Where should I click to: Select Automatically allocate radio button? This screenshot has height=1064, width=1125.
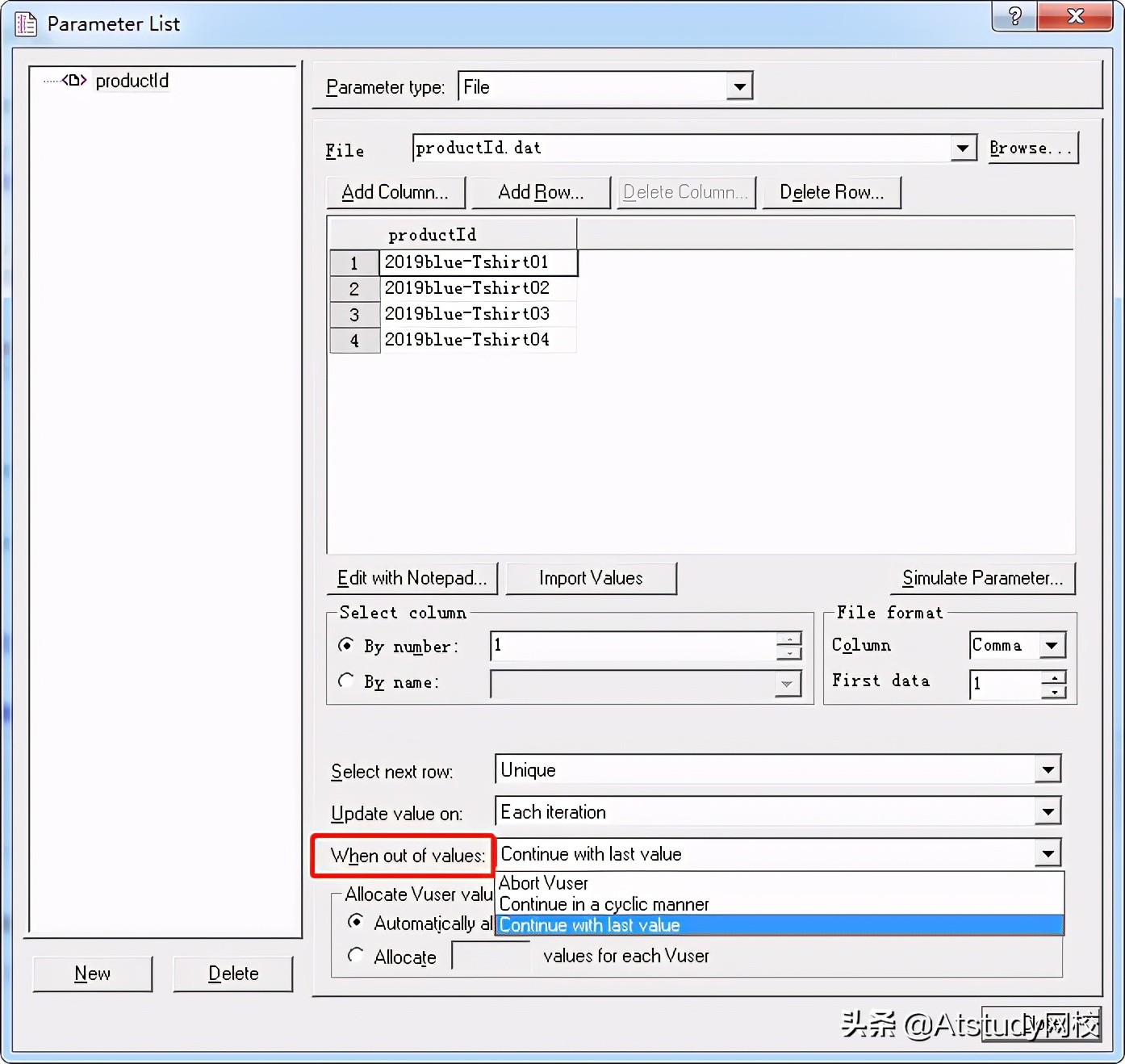click(356, 921)
